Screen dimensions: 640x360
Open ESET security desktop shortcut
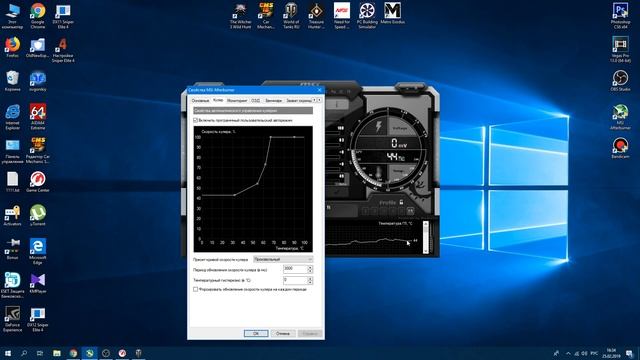pyautogui.click(x=12, y=285)
